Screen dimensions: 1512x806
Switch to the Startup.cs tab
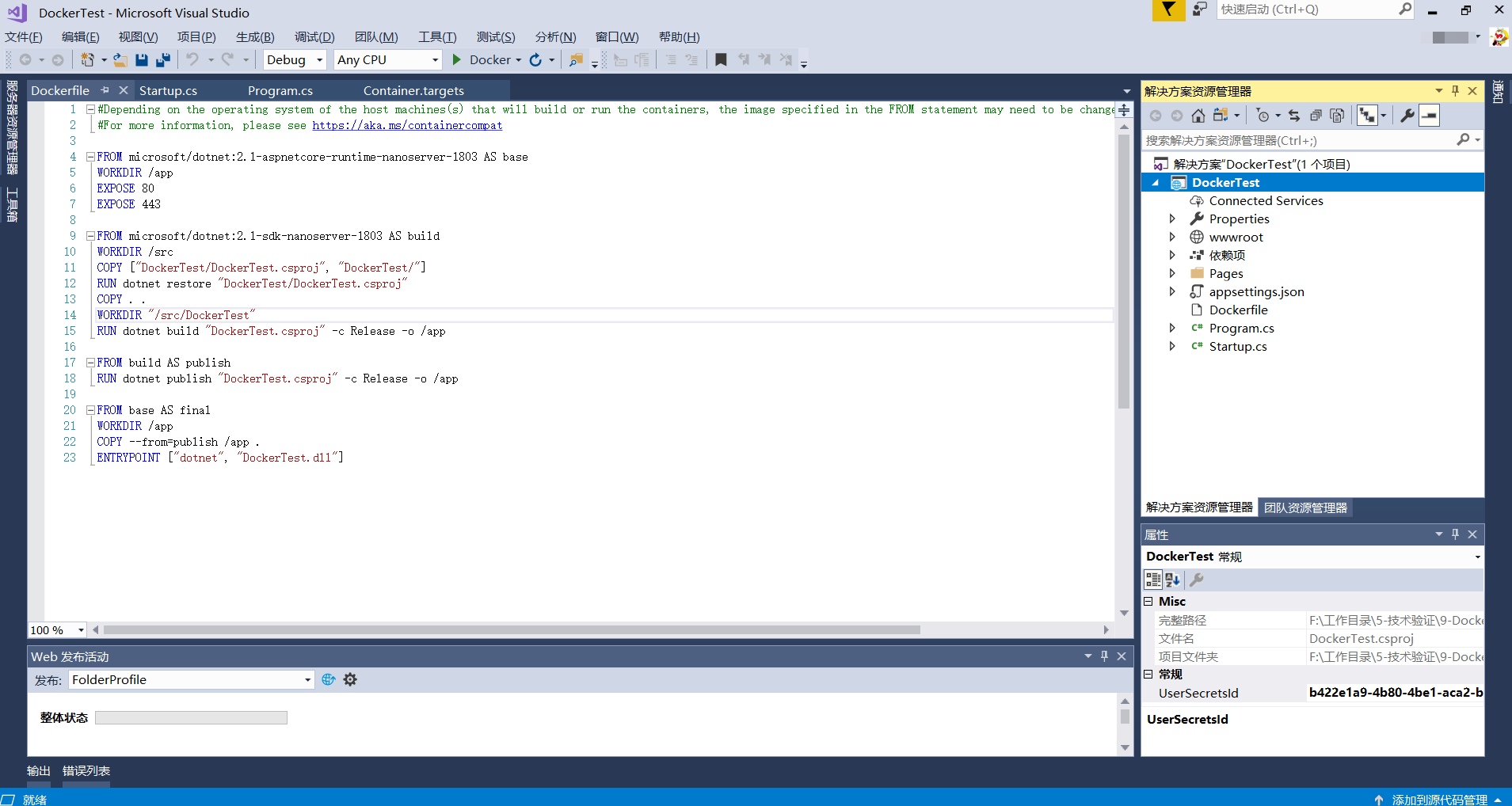pos(168,90)
